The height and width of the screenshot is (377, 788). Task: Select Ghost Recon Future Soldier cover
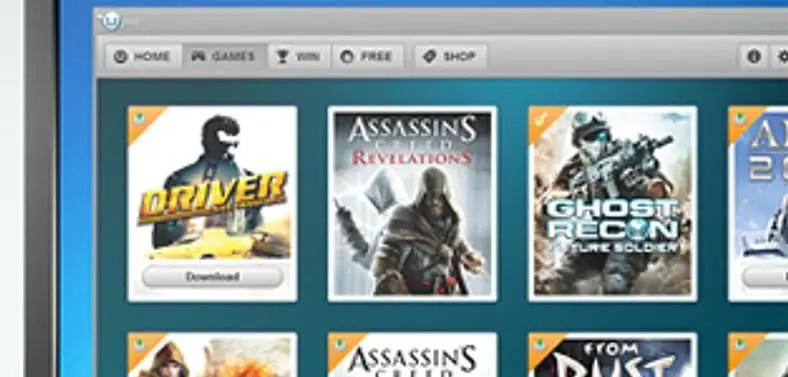(x=613, y=204)
